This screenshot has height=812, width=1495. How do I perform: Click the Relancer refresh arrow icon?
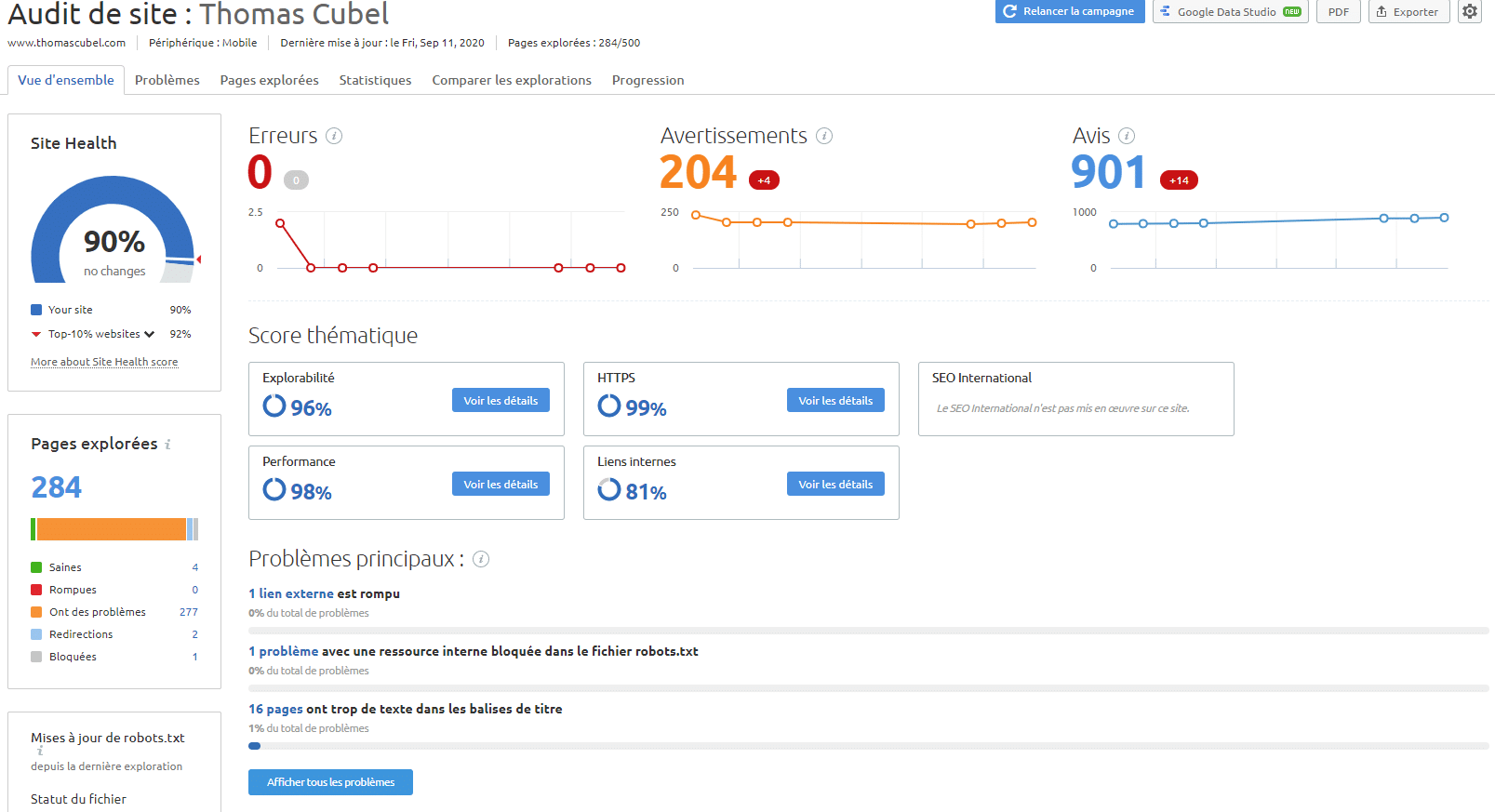(x=1009, y=11)
